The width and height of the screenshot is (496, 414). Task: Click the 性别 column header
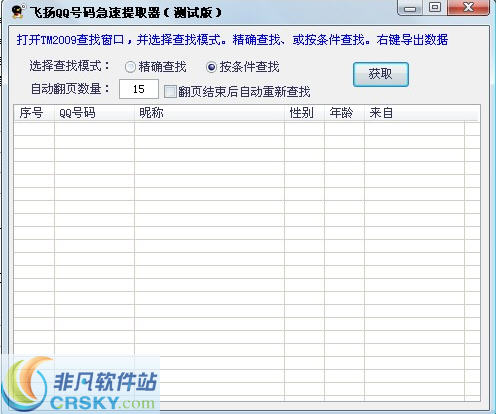(x=304, y=113)
